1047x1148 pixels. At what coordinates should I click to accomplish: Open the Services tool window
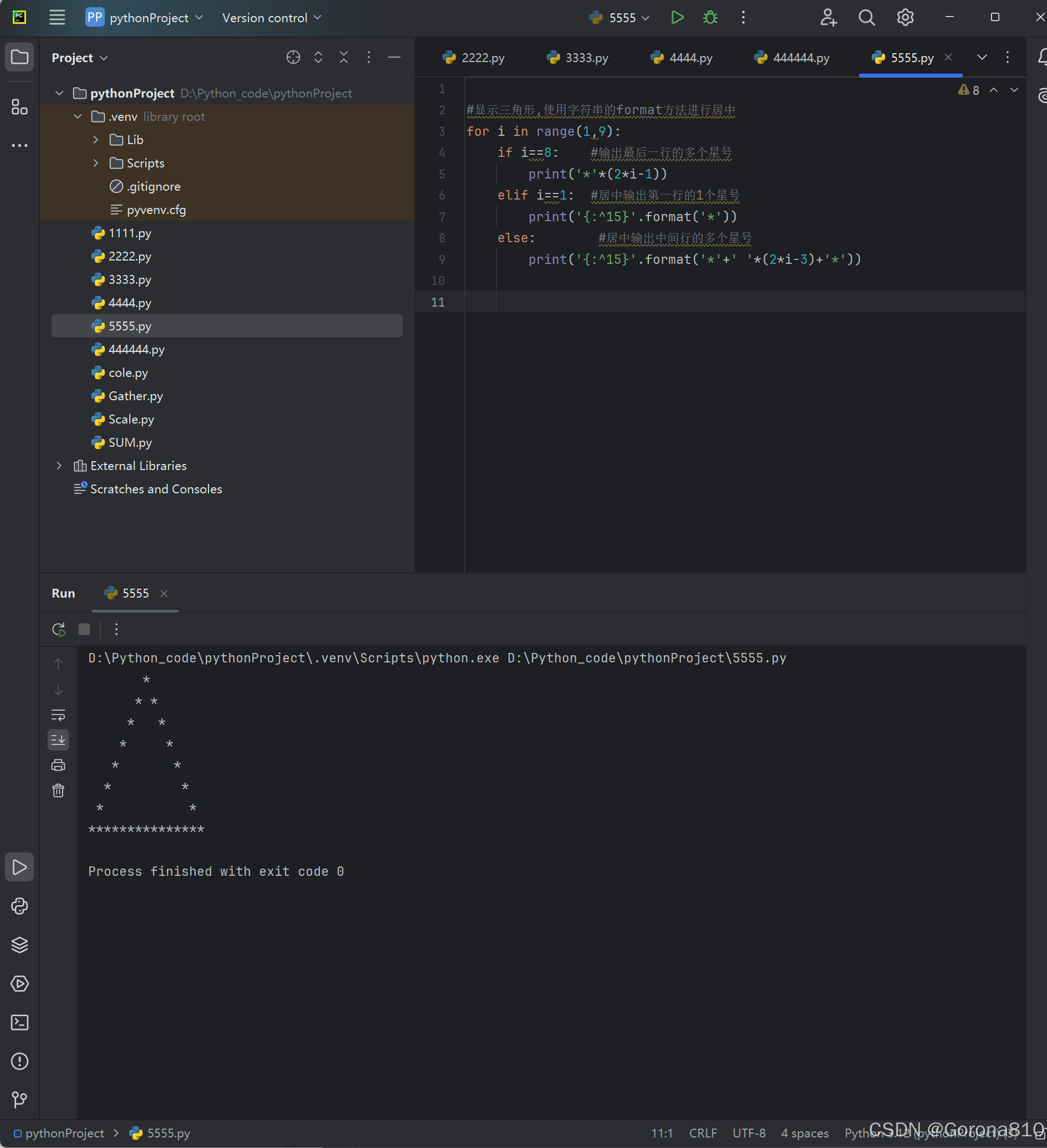tap(19, 983)
